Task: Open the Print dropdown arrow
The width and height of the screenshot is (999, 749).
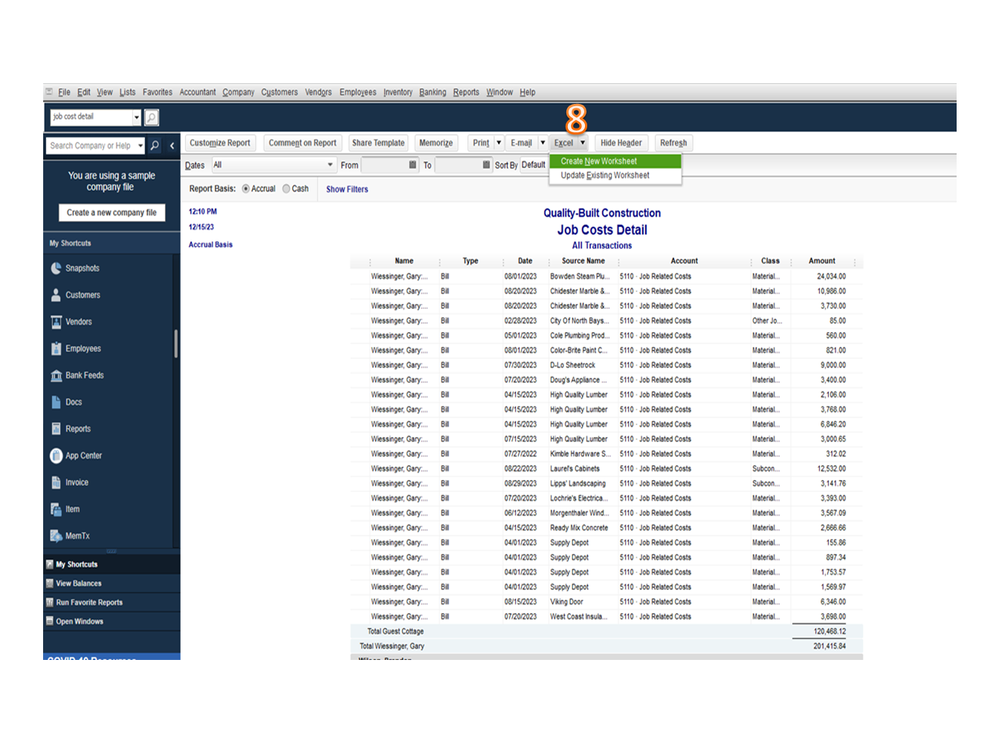Action: click(499, 143)
